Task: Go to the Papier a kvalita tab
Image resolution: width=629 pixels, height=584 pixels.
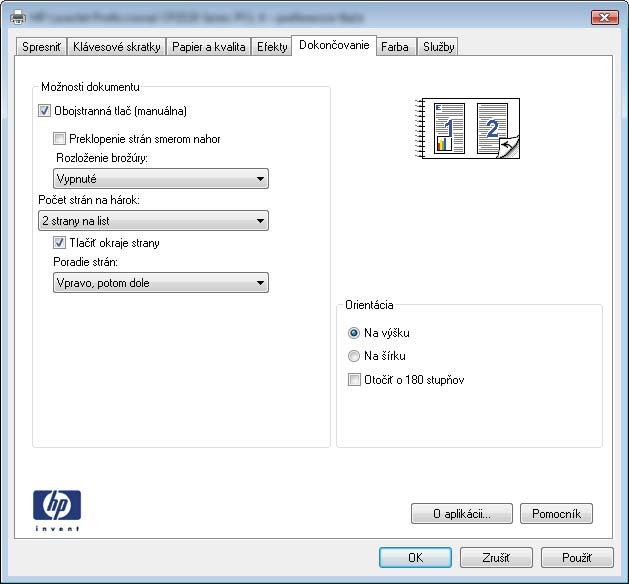Action: 209,47
